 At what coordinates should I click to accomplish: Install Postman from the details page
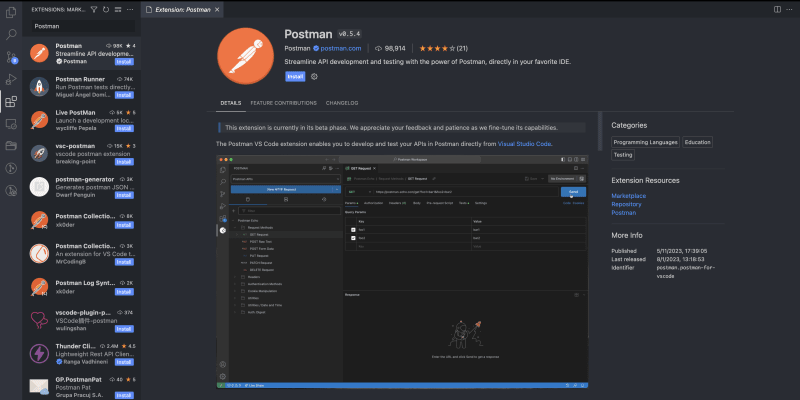click(295, 77)
